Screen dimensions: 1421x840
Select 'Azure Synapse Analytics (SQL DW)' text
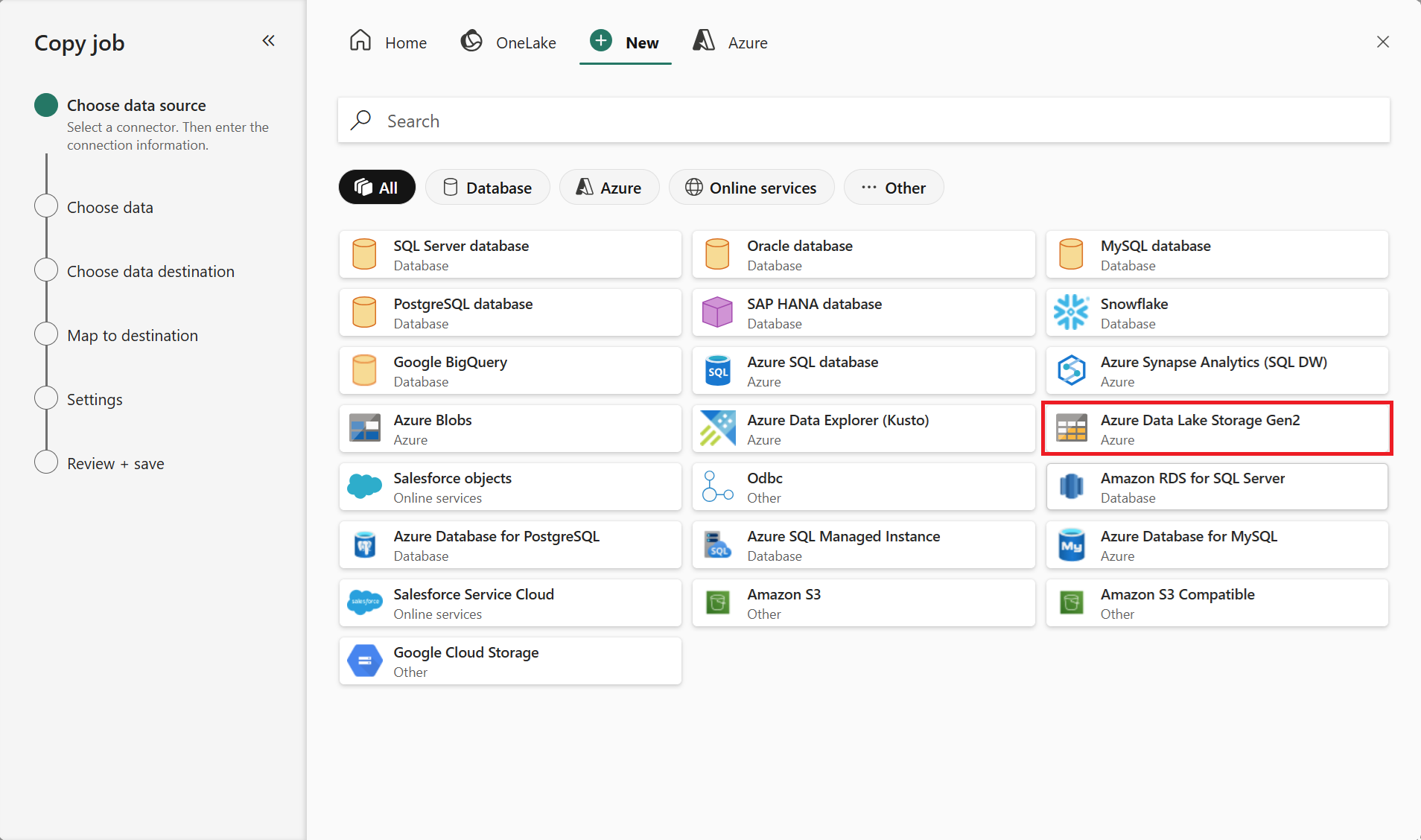1214,362
